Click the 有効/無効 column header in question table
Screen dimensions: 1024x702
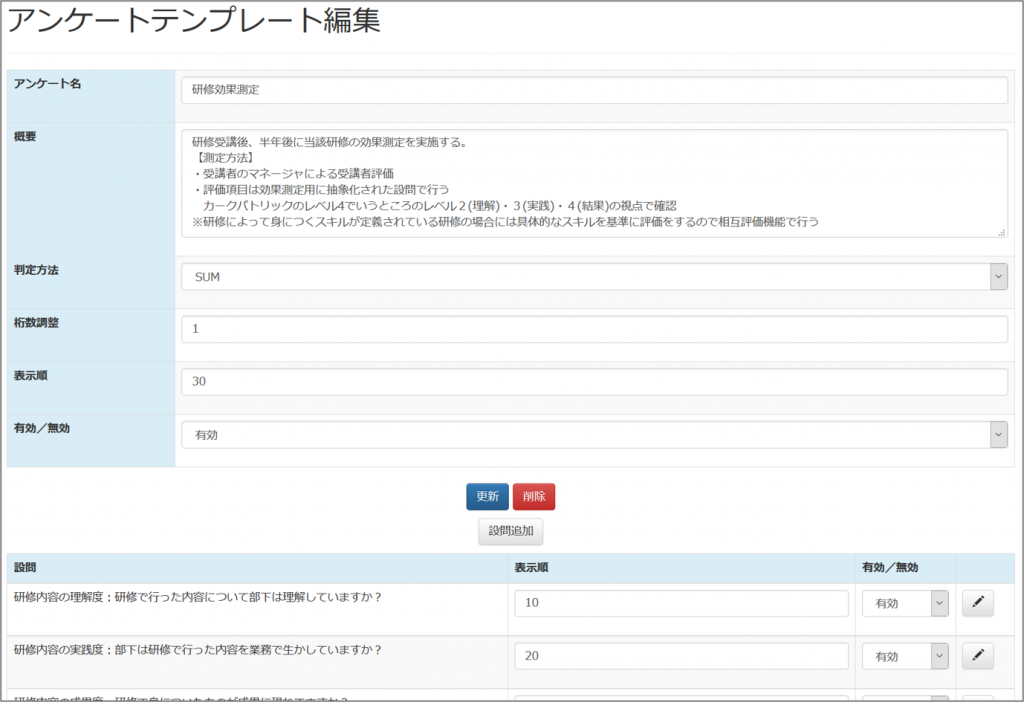[x=889, y=567]
